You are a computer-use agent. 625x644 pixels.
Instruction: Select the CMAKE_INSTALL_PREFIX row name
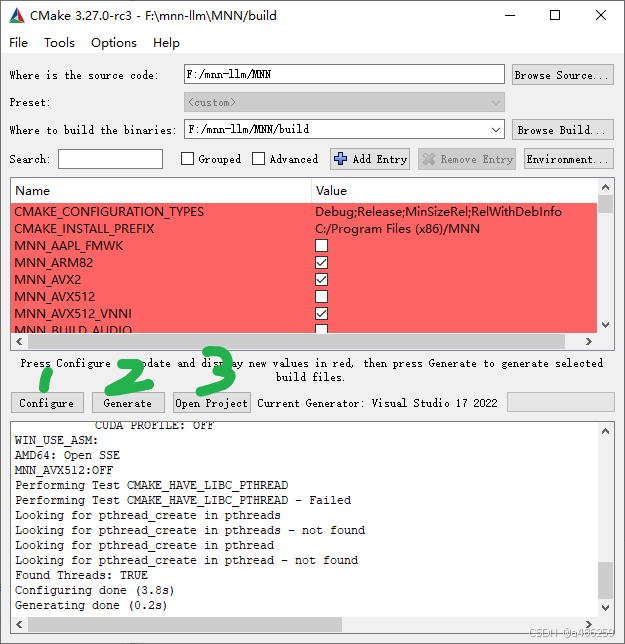[x=84, y=229]
